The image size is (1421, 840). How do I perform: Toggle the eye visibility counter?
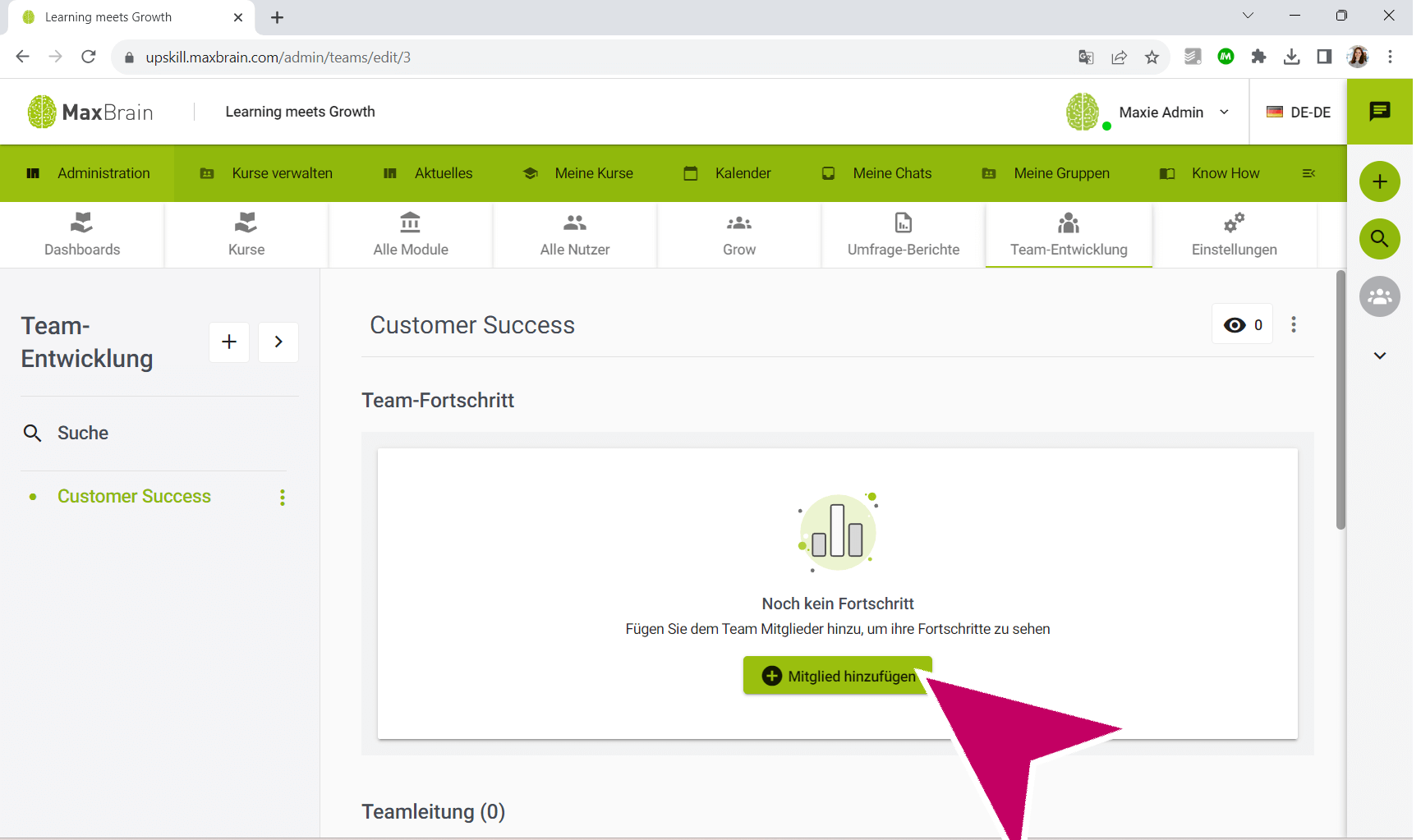(1243, 324)
